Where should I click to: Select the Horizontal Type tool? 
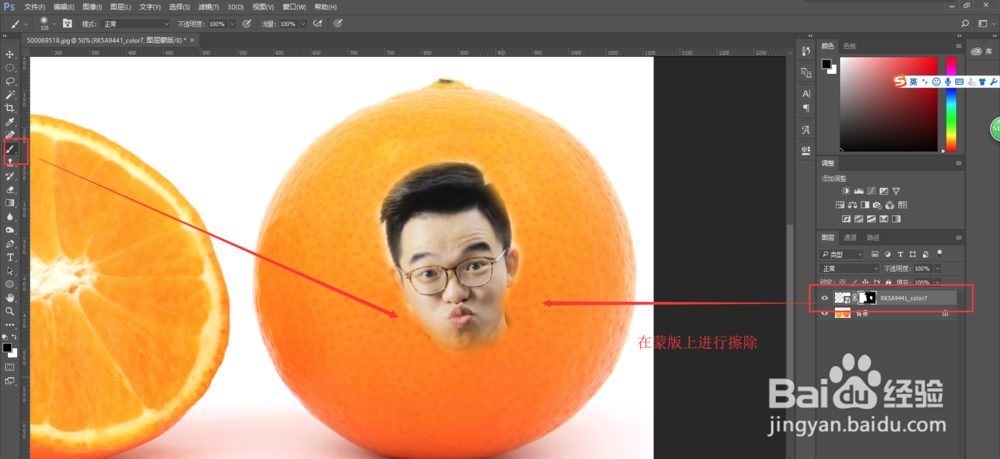pos(10,257)
